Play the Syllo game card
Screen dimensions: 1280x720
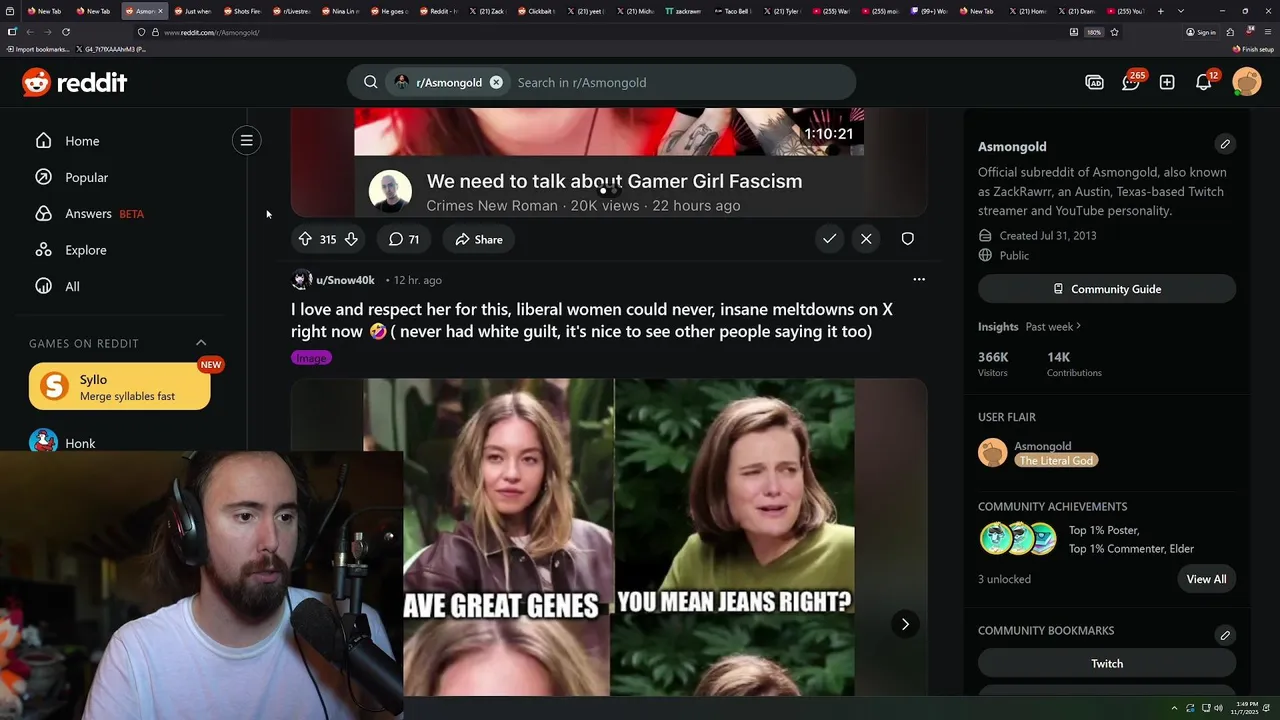point(120,387)
